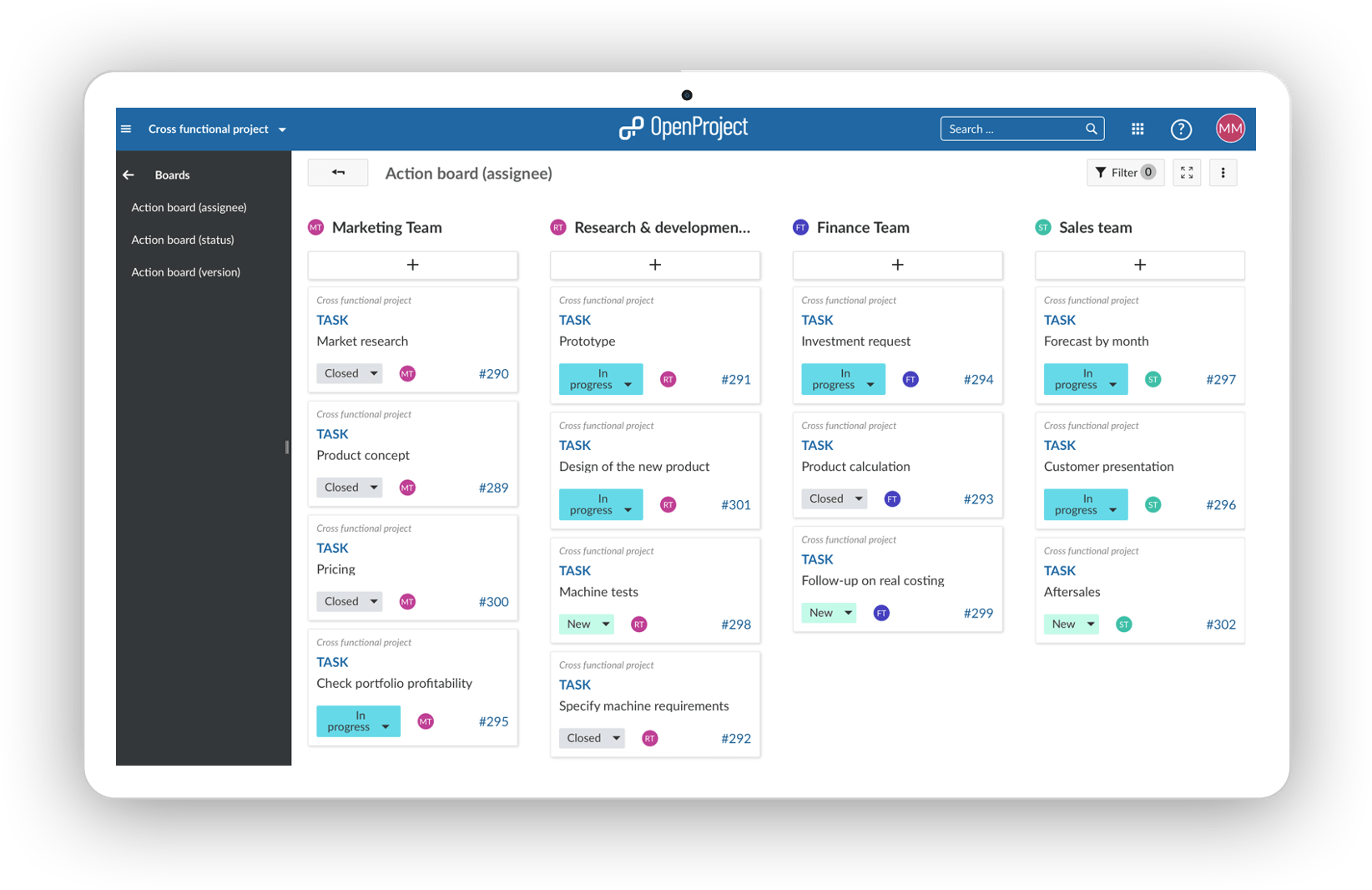Click the back arrow above the board title
This screenshot has height=890, width=1372.
338,172
